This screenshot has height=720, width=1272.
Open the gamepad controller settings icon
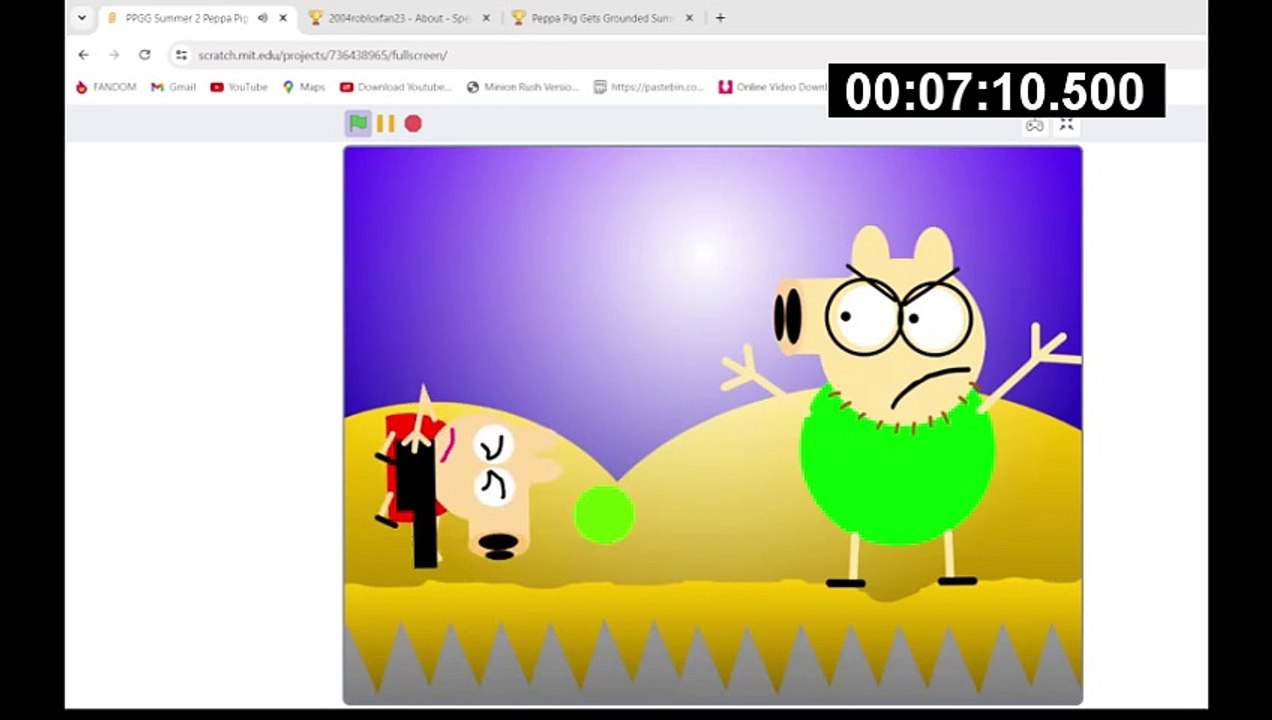click(1035, 125)
